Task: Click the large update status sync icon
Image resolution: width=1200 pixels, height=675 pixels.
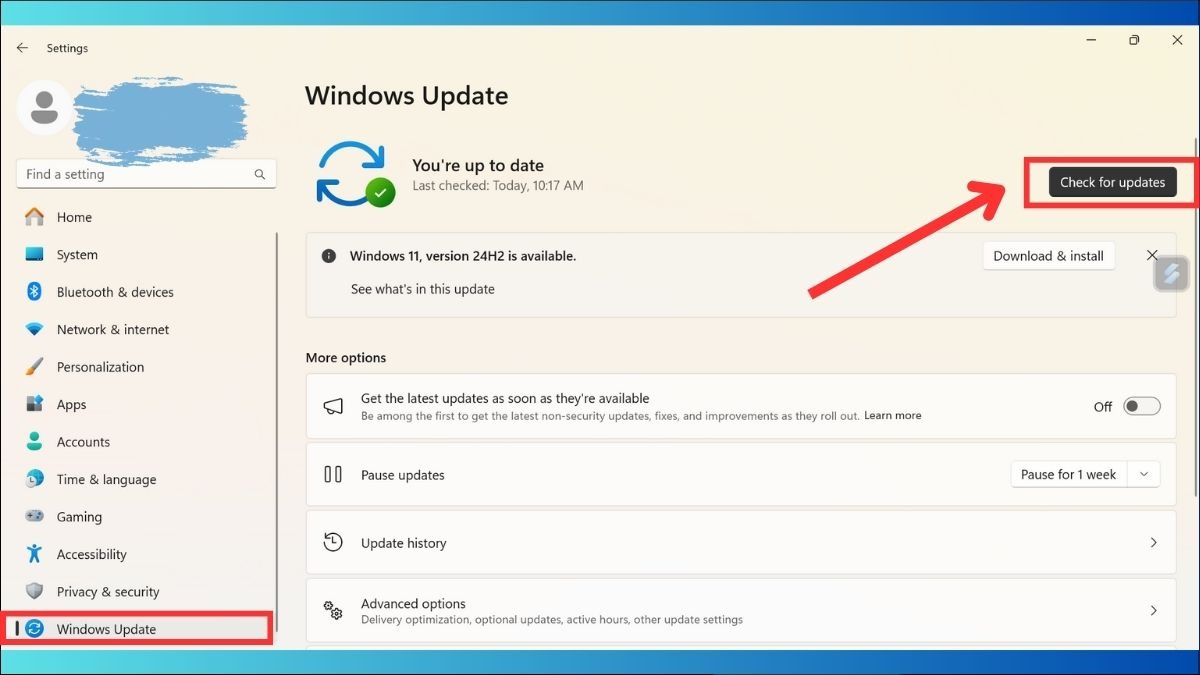Action: click(x=354, y=174)
